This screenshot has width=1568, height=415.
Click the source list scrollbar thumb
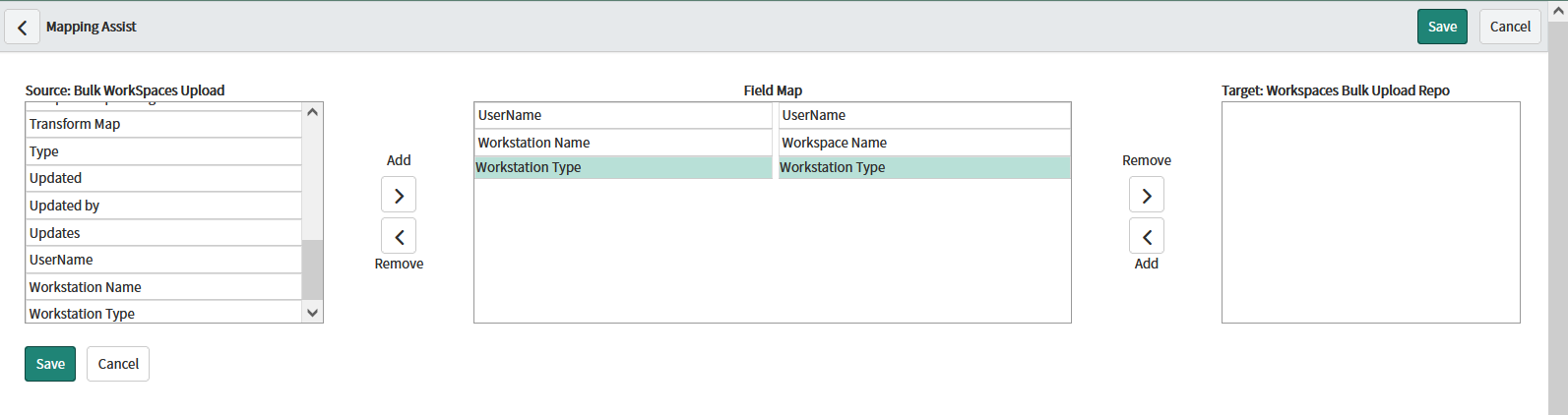pyautogui.click(x=312, y=269)
